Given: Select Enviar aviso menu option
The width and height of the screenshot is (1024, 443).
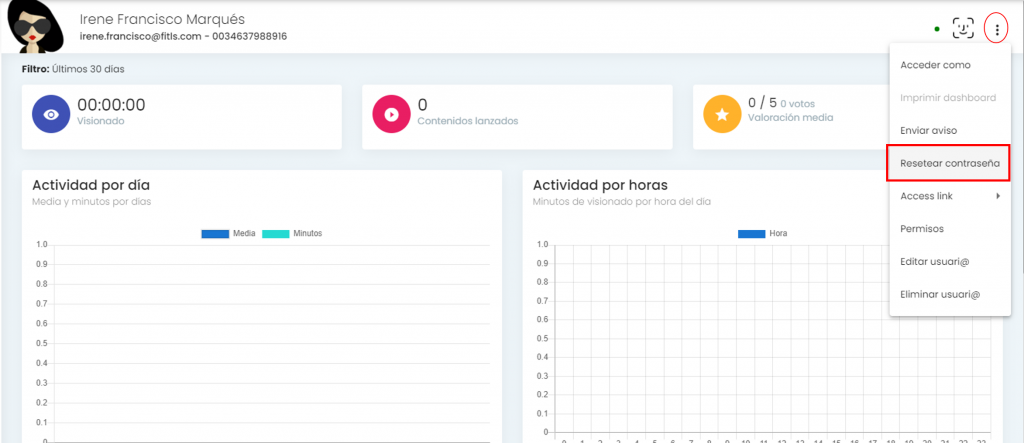Looking at the screenshot, I should 929,131.
